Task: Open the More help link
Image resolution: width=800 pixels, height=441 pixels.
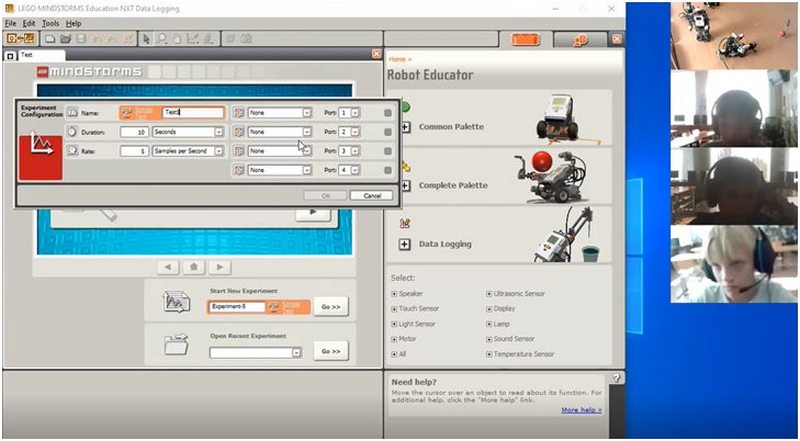Action: pos(581,410)
